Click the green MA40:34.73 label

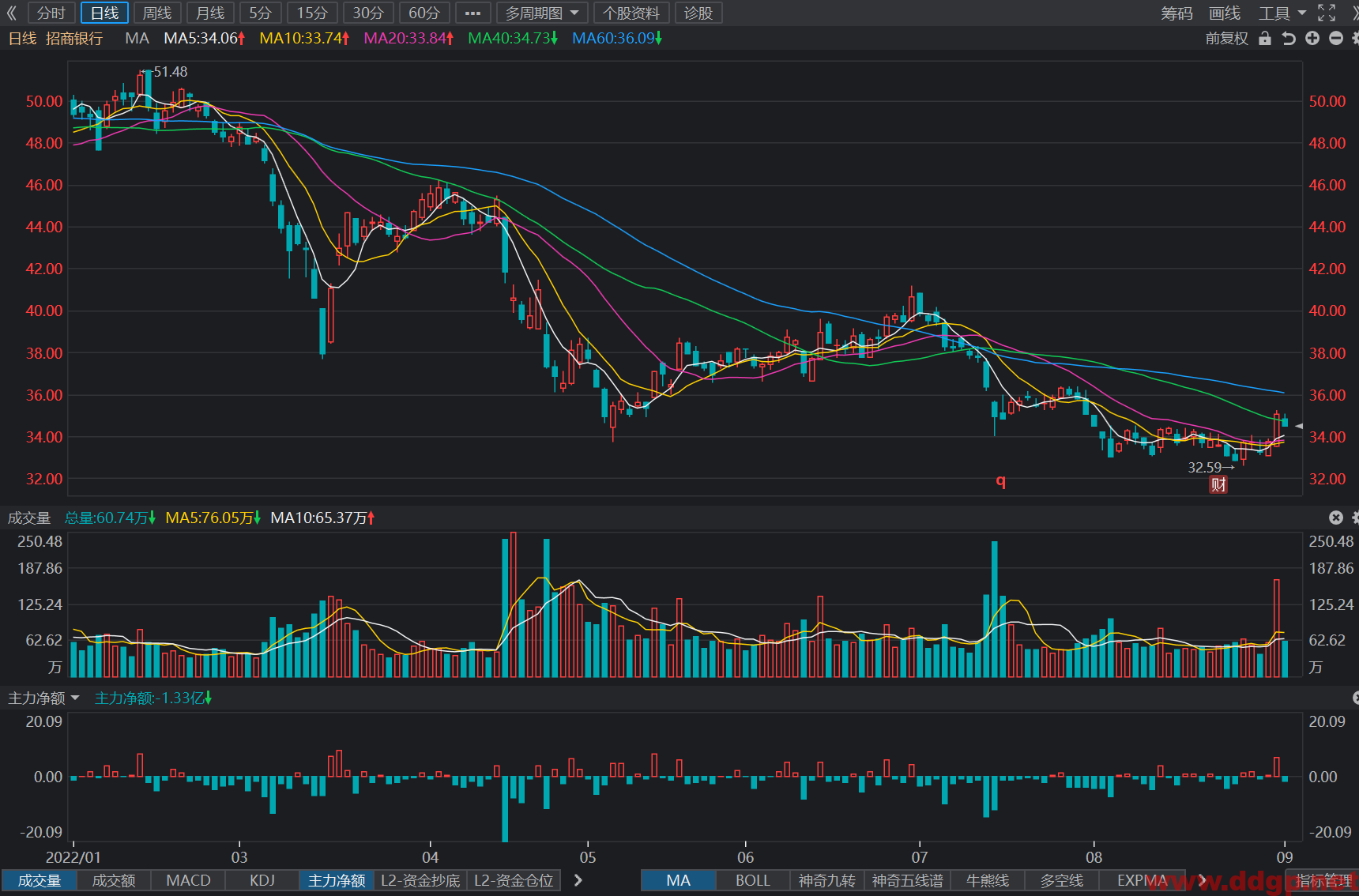513,38
